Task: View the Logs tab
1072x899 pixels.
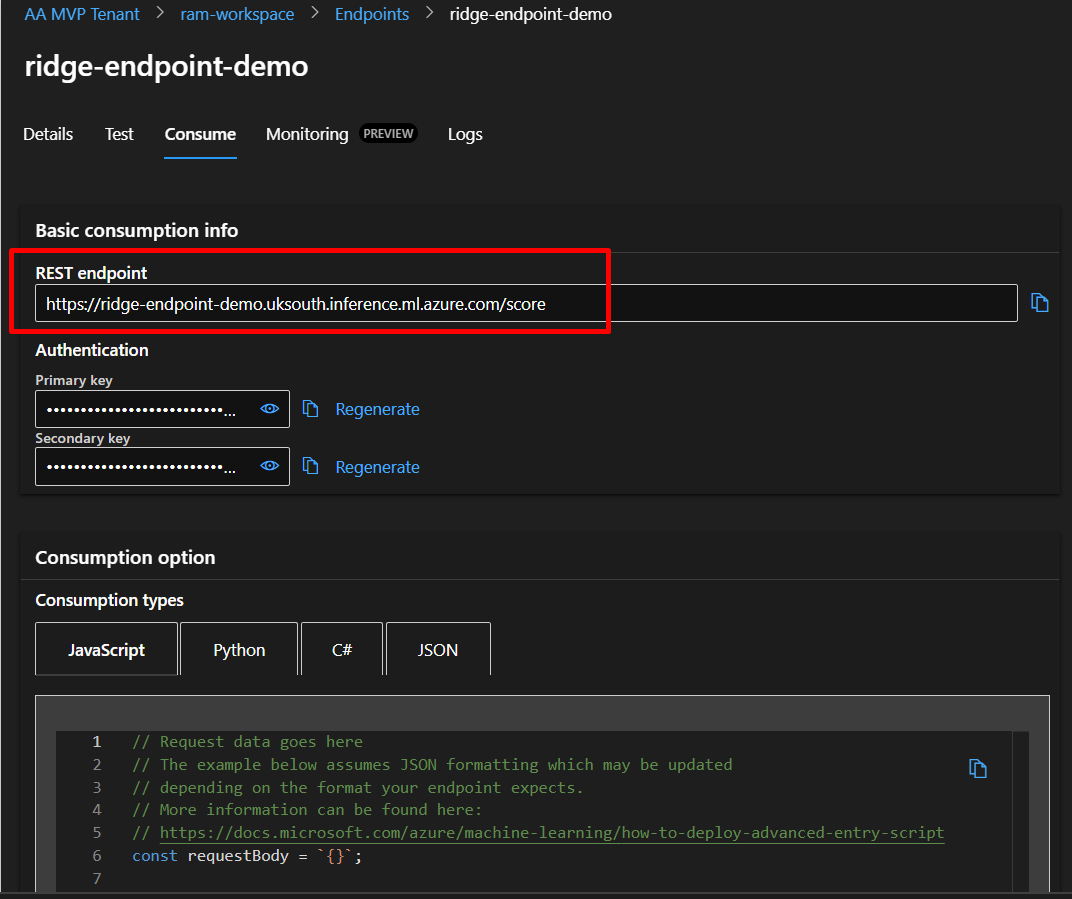Action: coord(465,134)
